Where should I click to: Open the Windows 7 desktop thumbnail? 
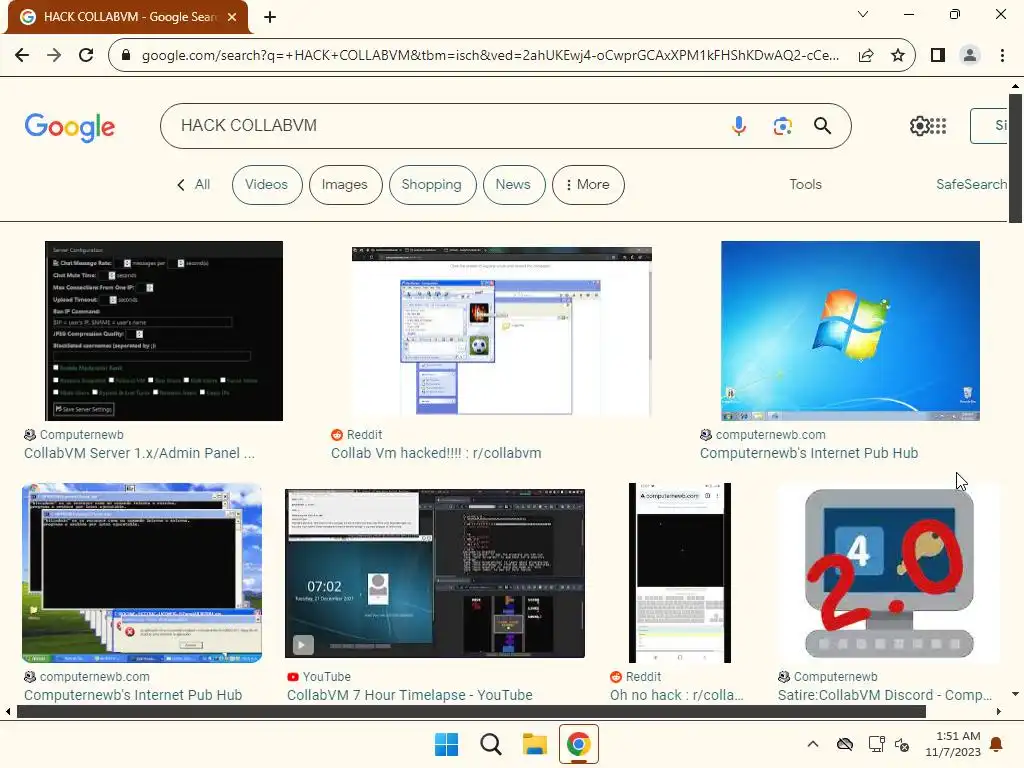[850, 330]
